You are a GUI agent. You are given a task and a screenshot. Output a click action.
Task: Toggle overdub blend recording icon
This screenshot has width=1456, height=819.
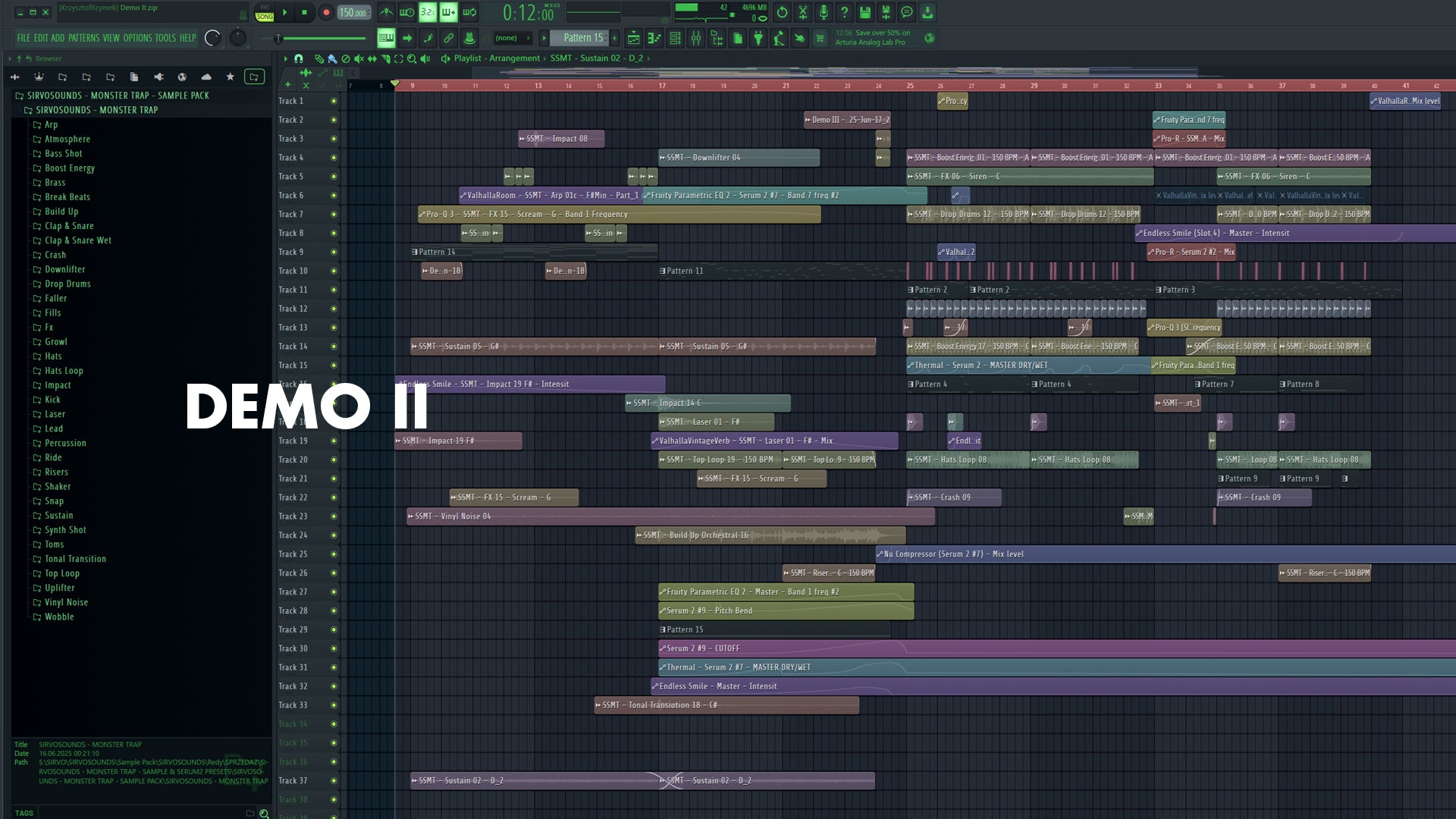(448, 12)
